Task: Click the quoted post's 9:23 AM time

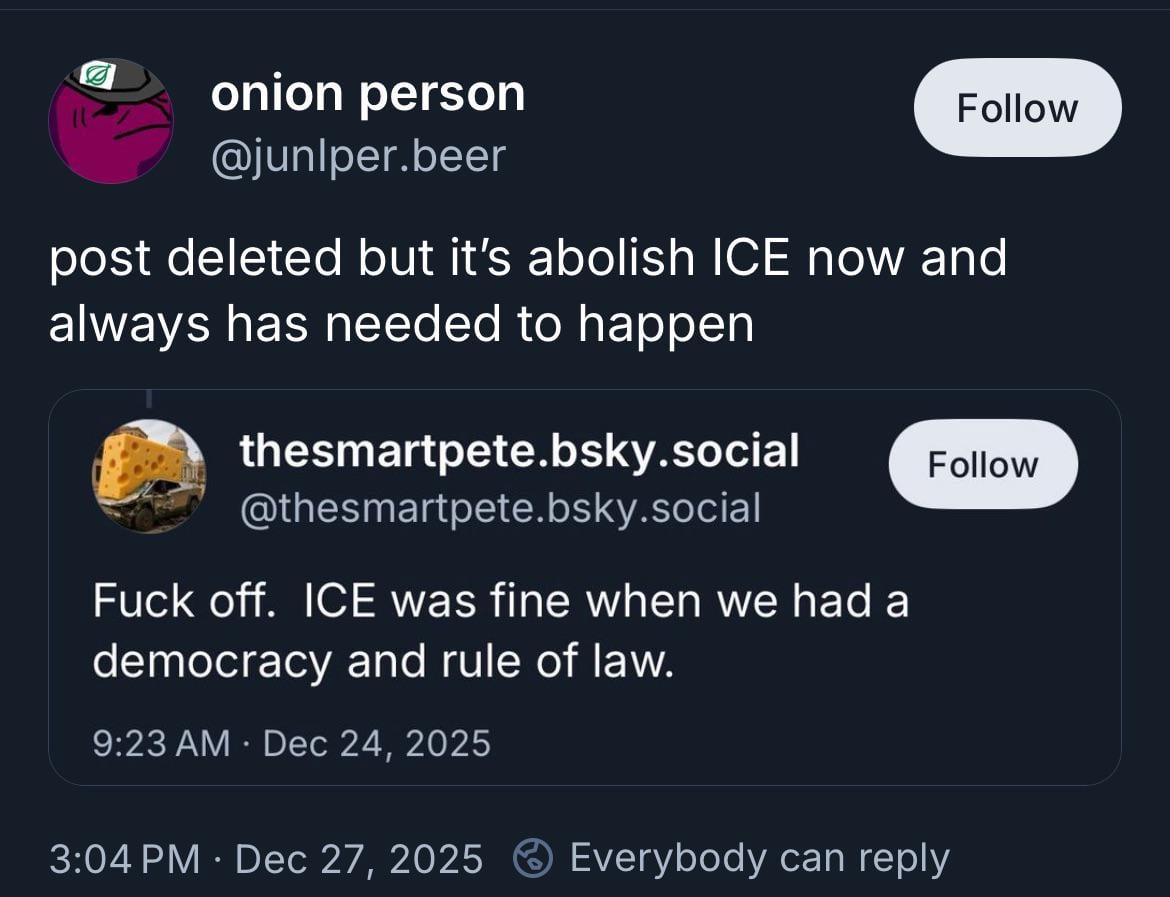Action: [160, 743]
